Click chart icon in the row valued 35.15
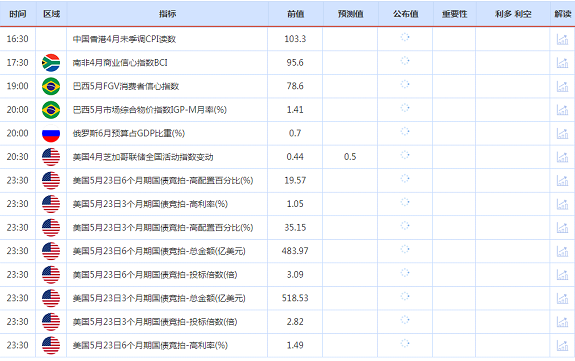Viewport: 575px width, 361px height. (562, 227)
